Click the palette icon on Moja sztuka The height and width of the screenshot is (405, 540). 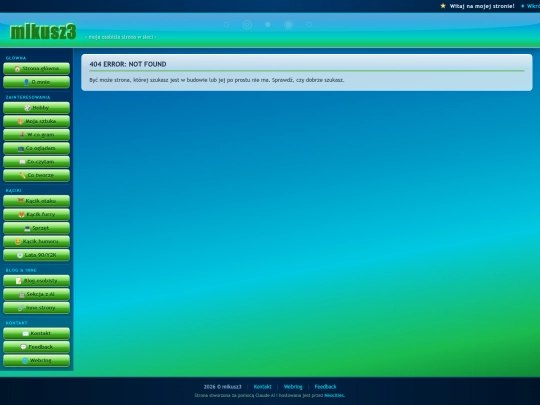tap(20, 122)
